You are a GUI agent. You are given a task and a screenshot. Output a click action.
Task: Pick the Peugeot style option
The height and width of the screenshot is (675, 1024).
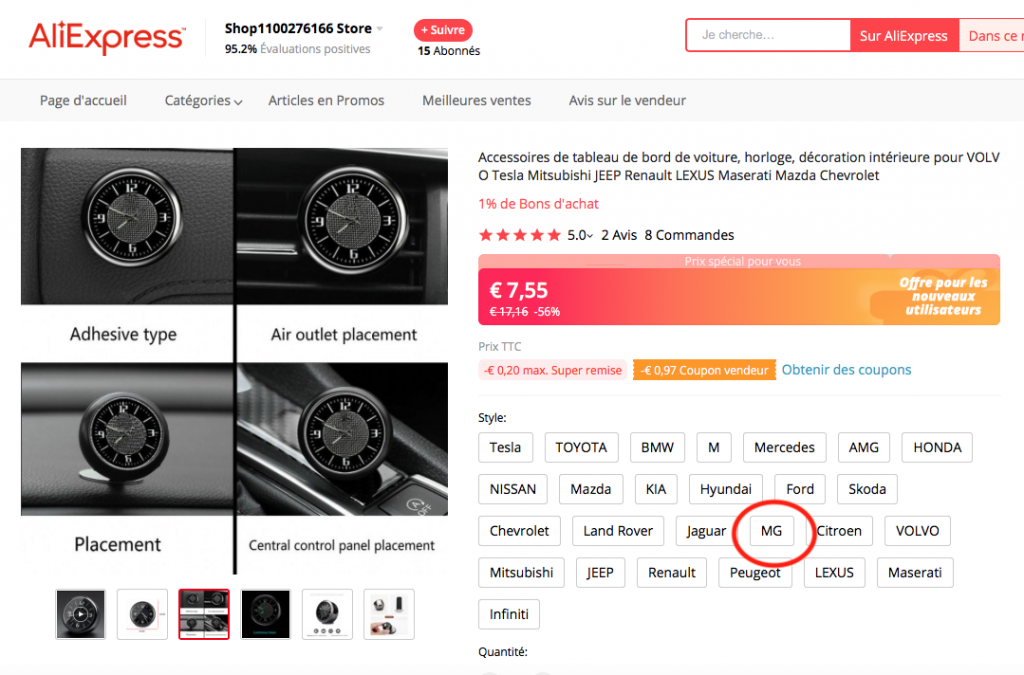click(x=755, y=573)
